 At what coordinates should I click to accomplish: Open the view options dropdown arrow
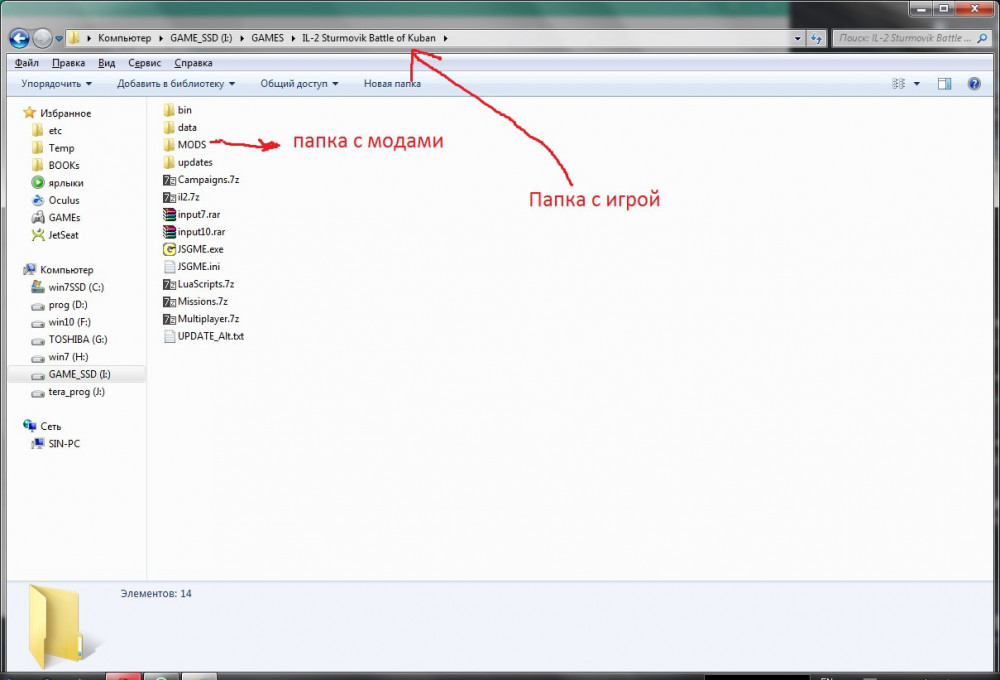tap(916, 84)
